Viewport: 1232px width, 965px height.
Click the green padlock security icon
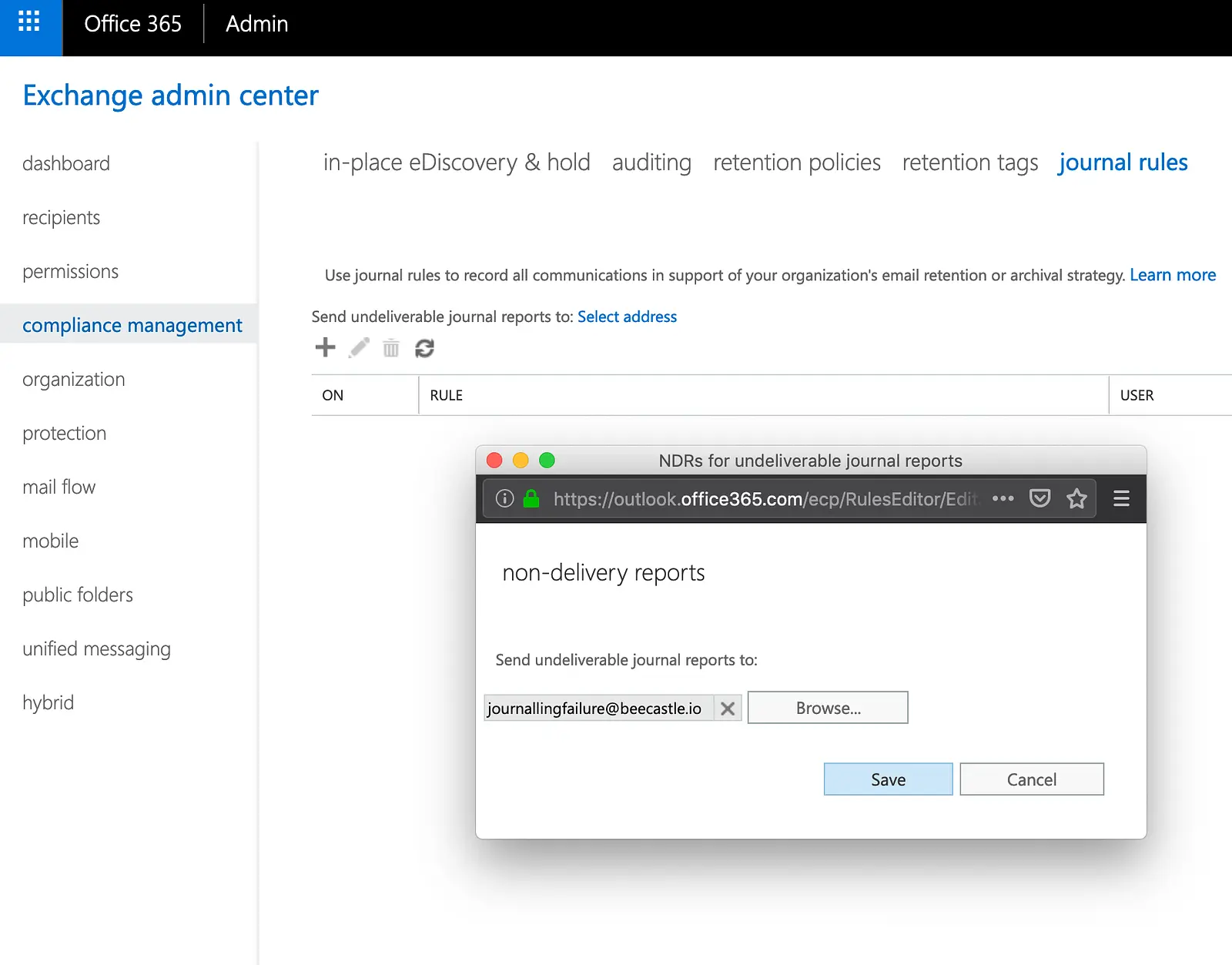pos(531,498)
